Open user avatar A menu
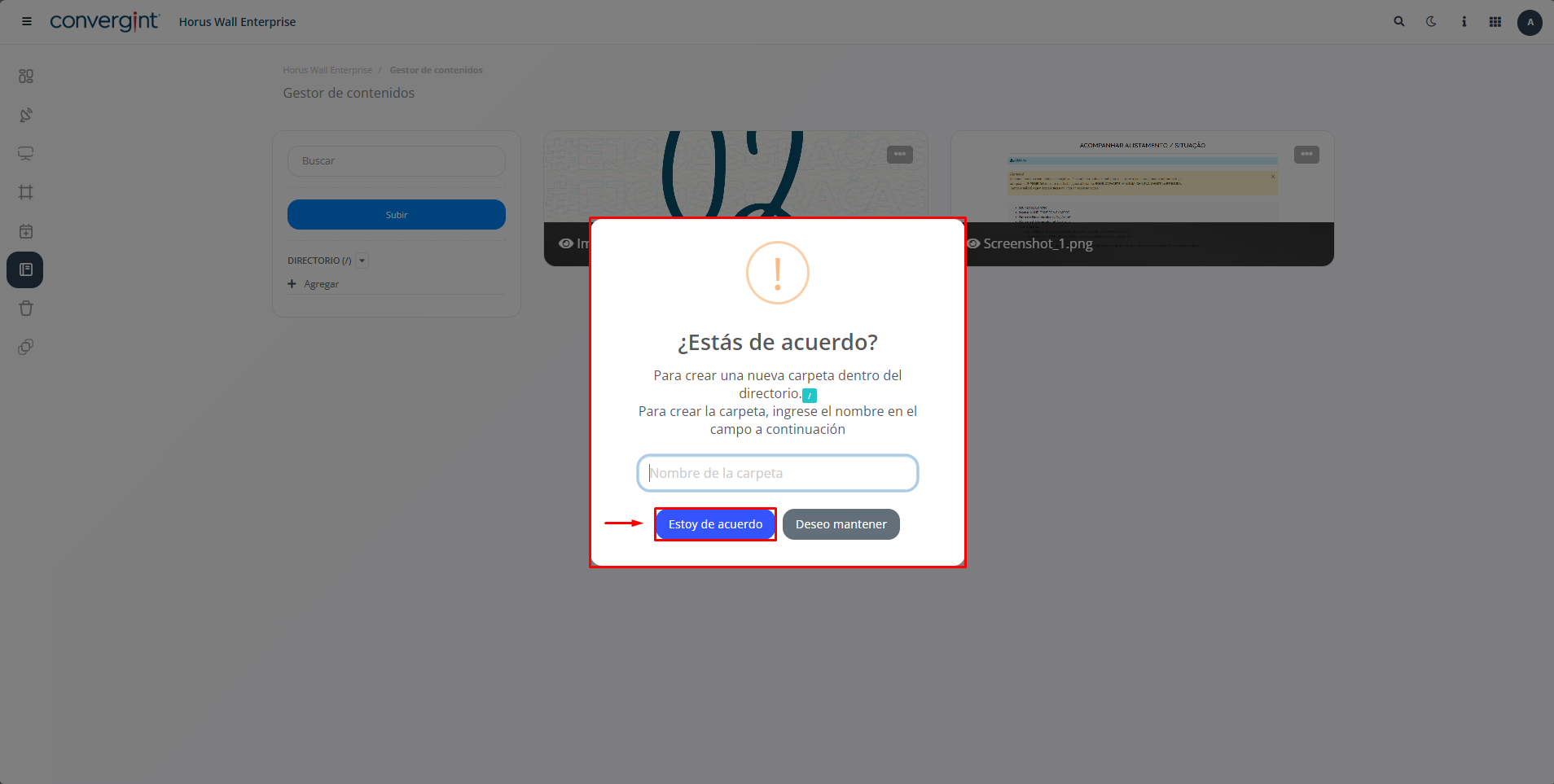 1530,22
